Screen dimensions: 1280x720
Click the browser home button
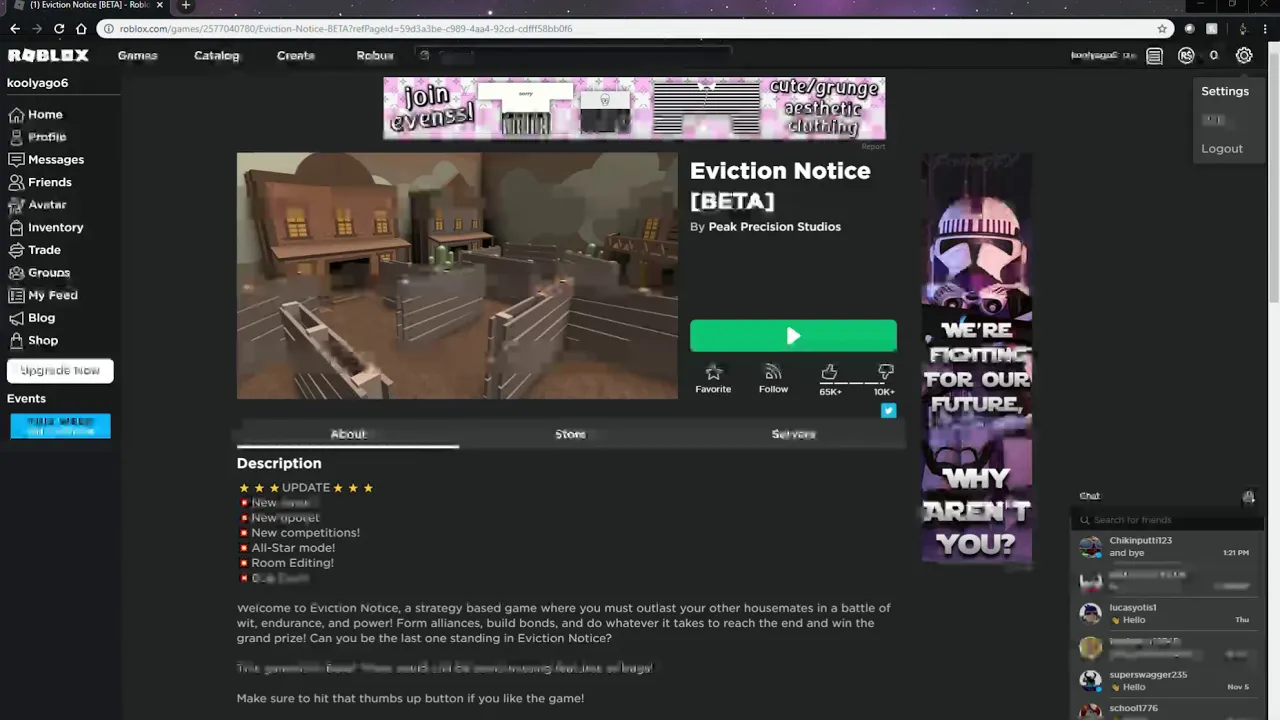(x=81, y=29)
